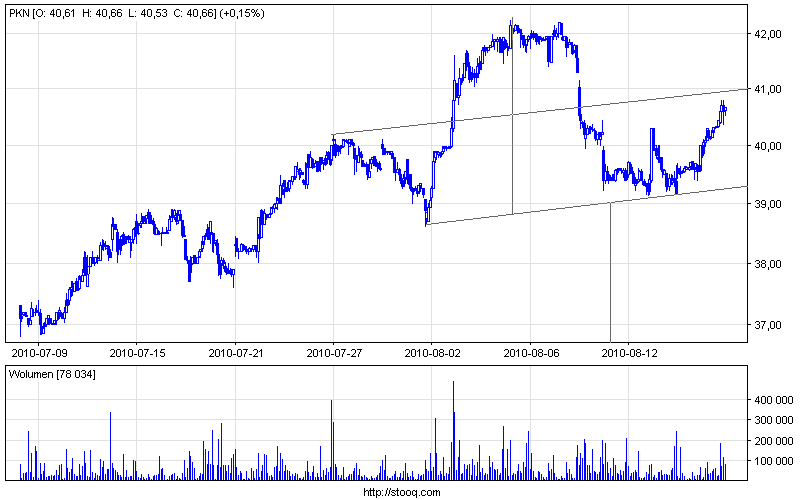The image size is (800, 500).
Task: Click the http://stooq.com link
Action: (402, 492)
